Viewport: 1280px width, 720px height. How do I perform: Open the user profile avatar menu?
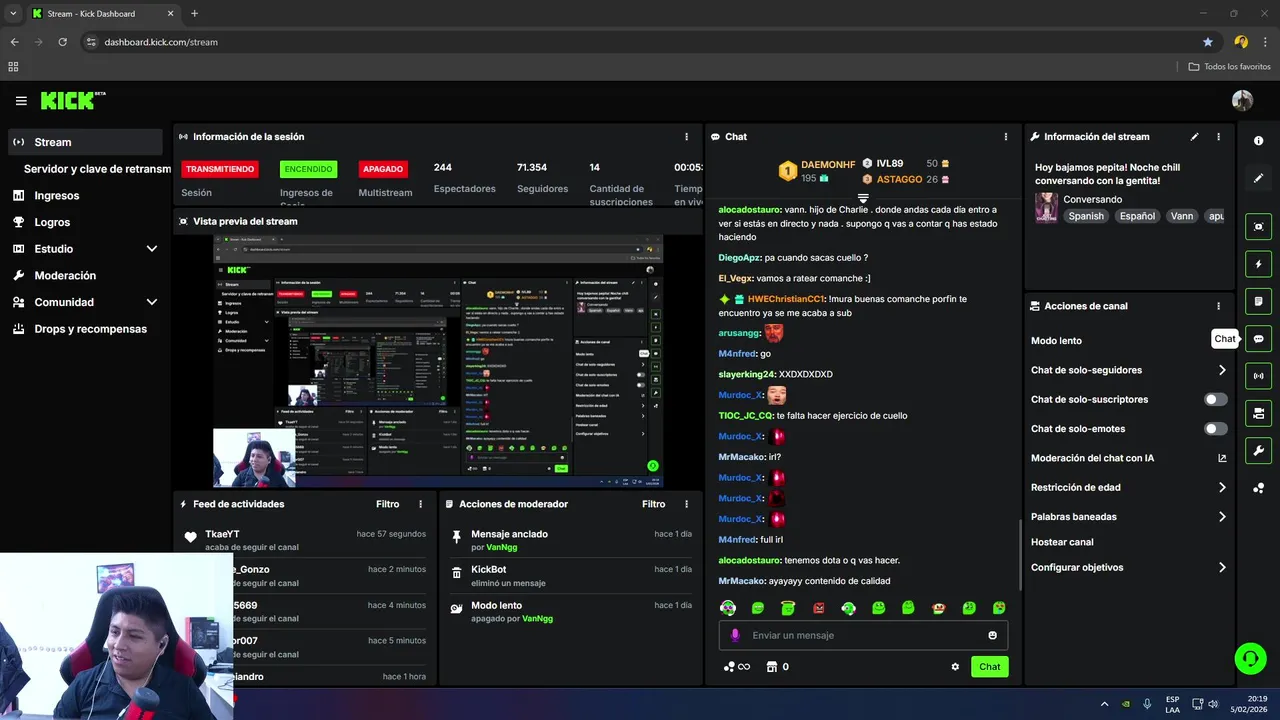tap(1242, 100)
